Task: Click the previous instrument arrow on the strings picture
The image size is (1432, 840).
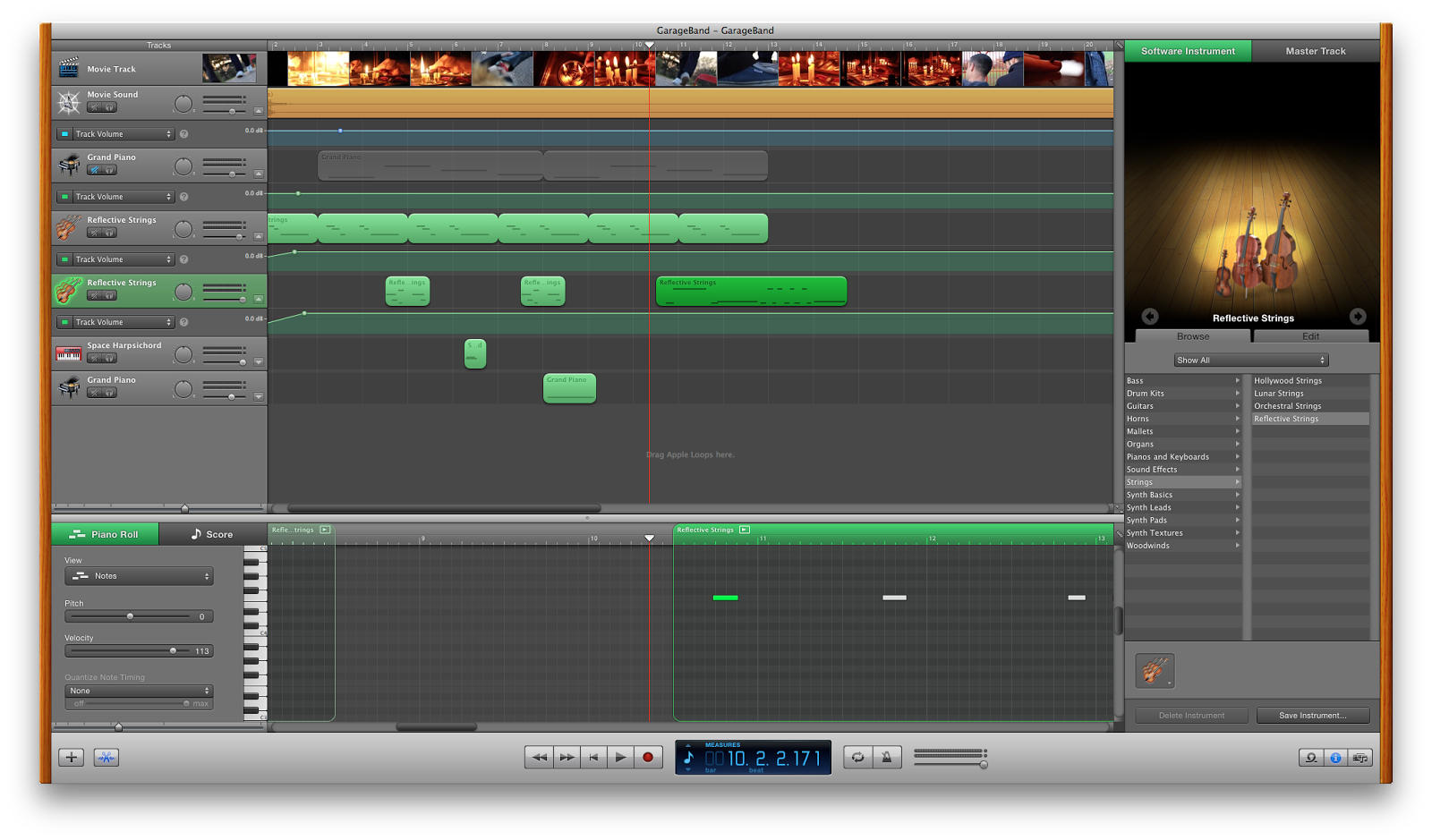Action: coord(1150,316)
